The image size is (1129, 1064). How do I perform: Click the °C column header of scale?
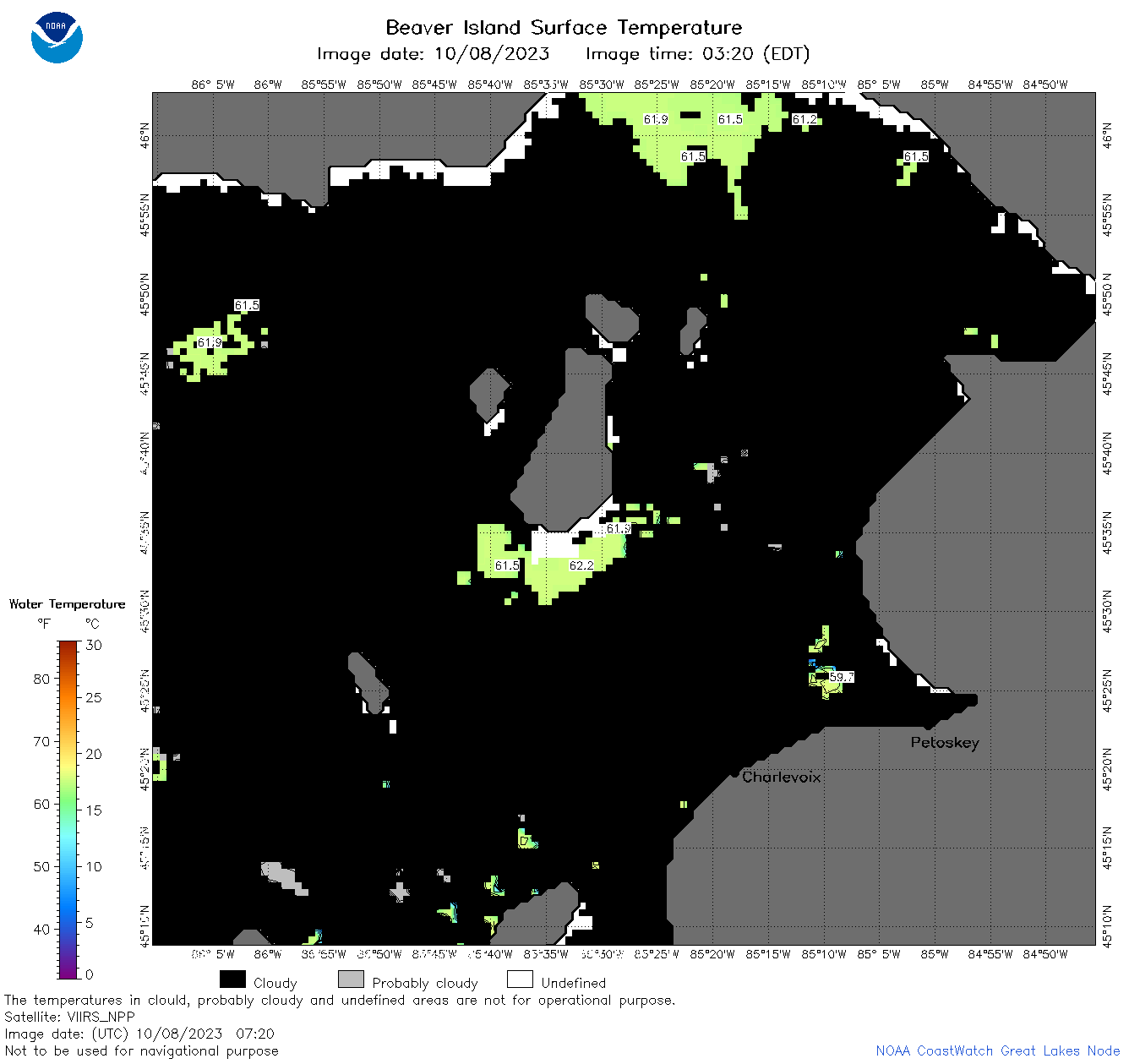coord(92,625)
